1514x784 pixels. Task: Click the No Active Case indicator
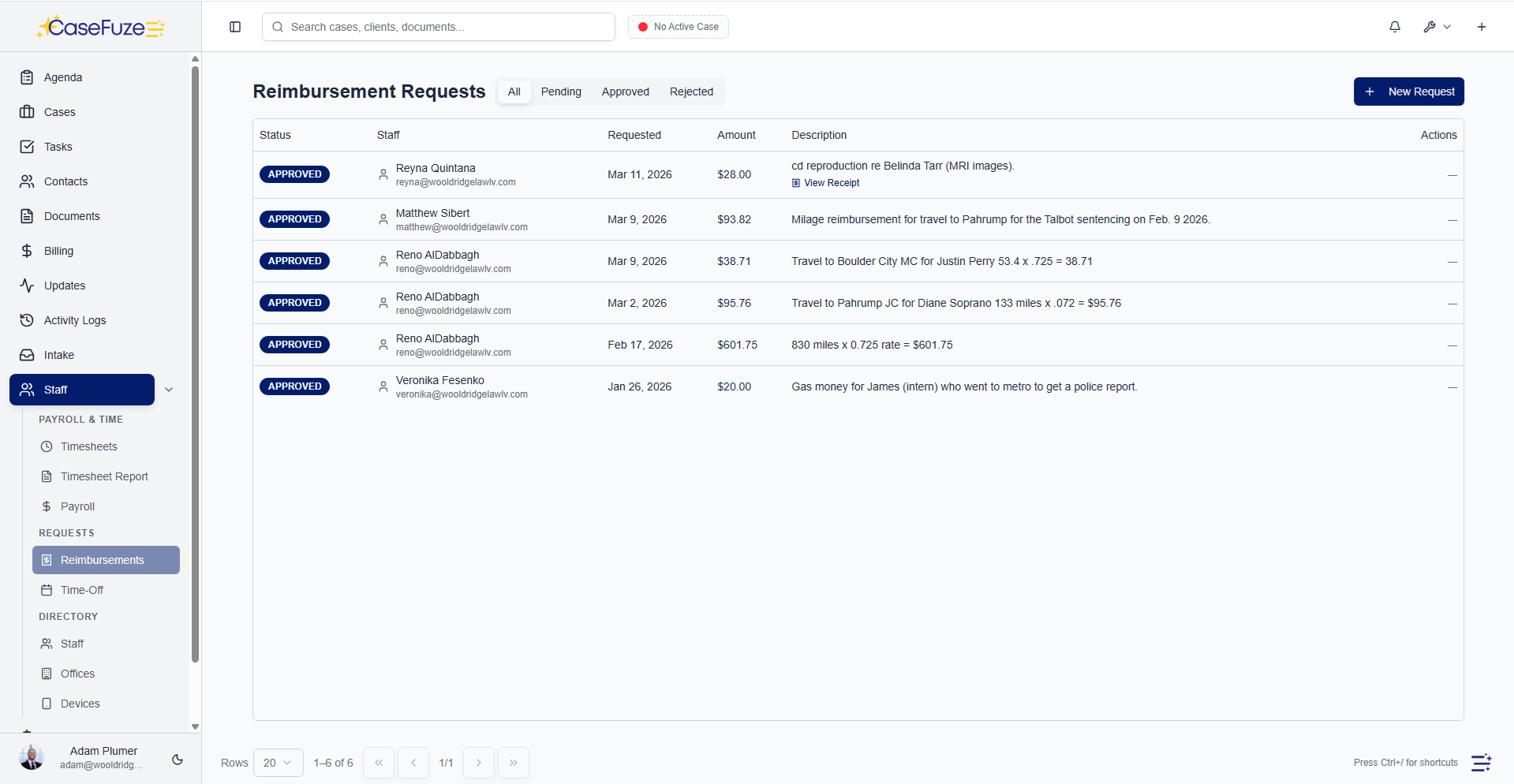tap(677, 26)
